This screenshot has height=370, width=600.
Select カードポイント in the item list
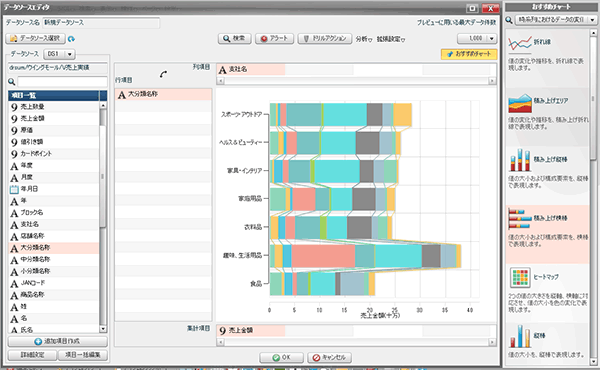point(54,154)
